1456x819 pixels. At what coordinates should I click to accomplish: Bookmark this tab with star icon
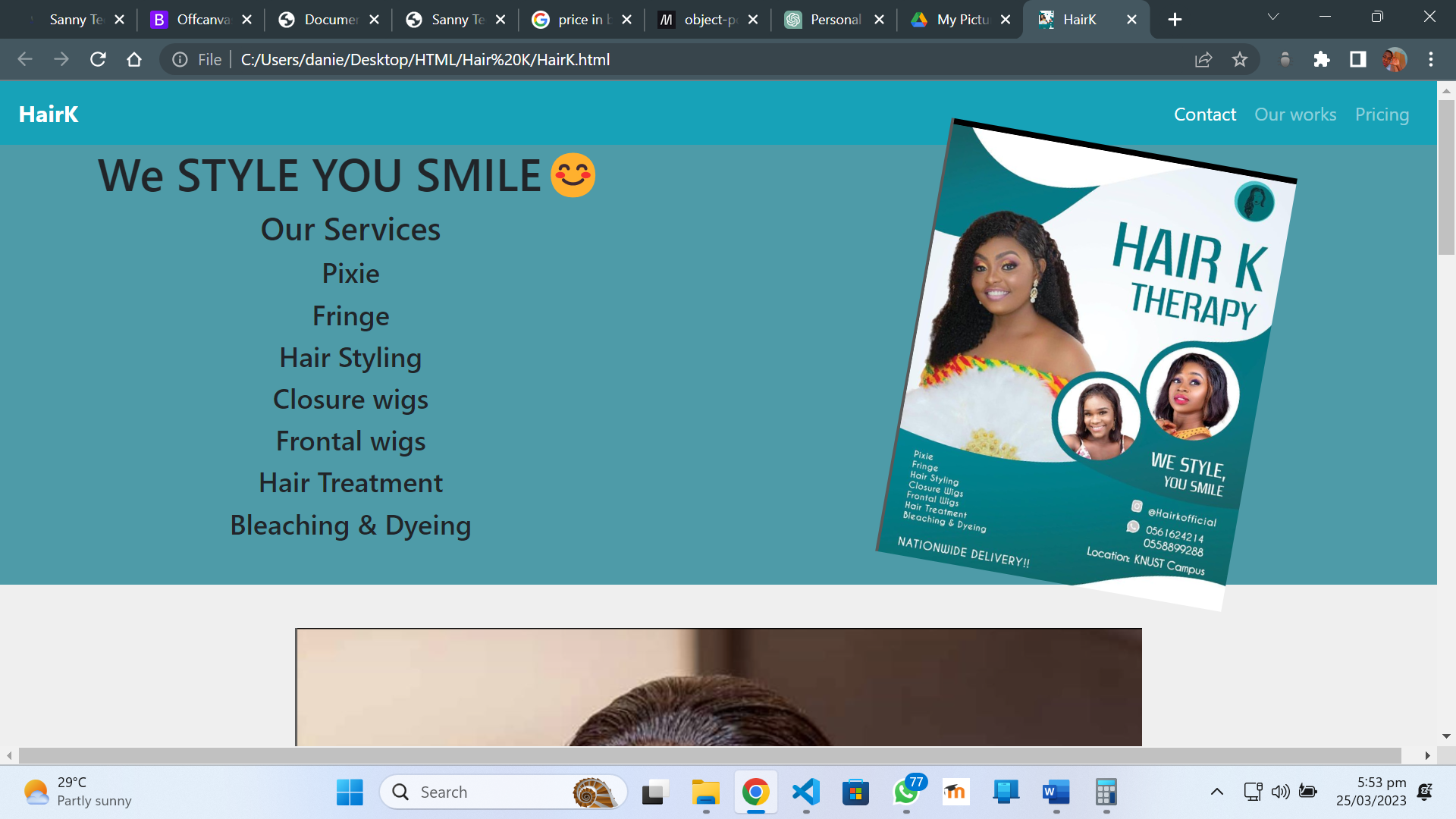coord(1240,59)
